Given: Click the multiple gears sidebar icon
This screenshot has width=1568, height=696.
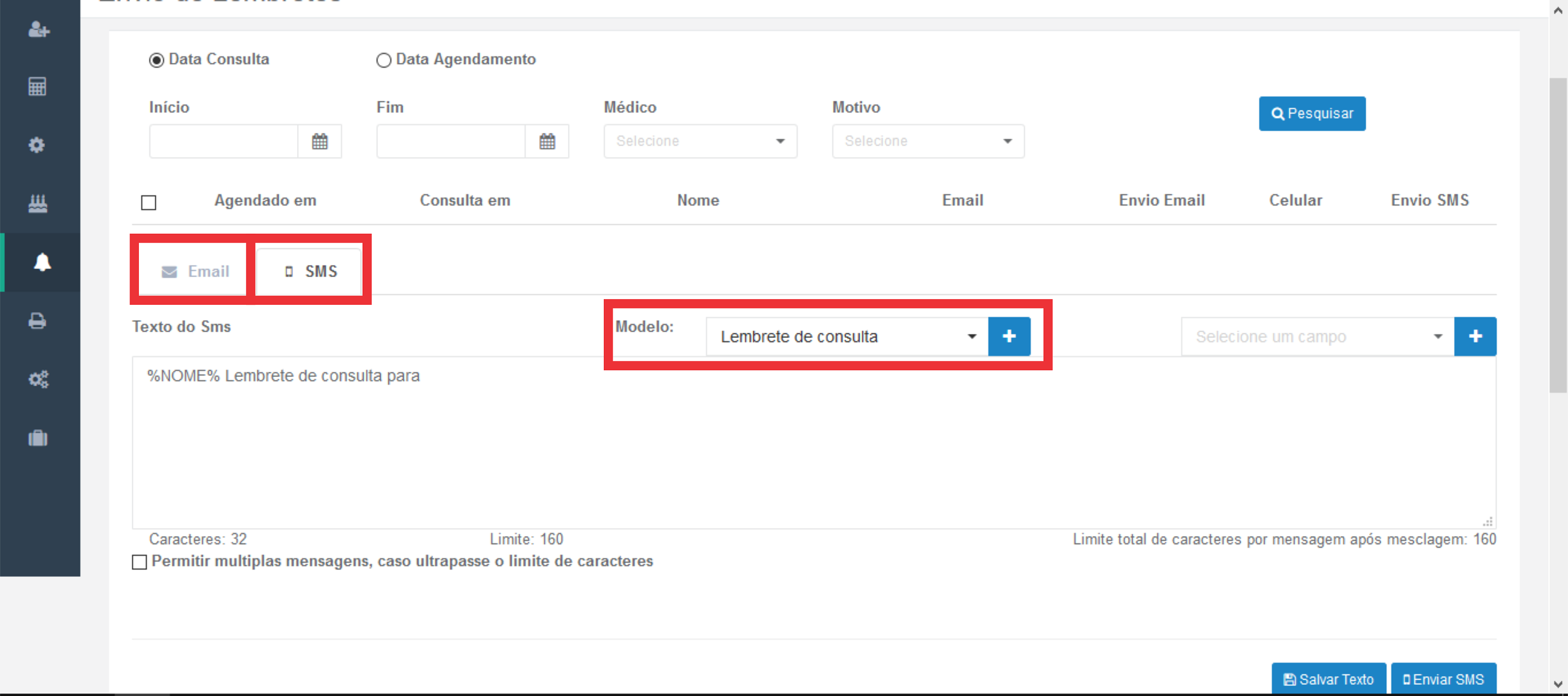Looking at the screenshot, I should click(x=39, y=379).
